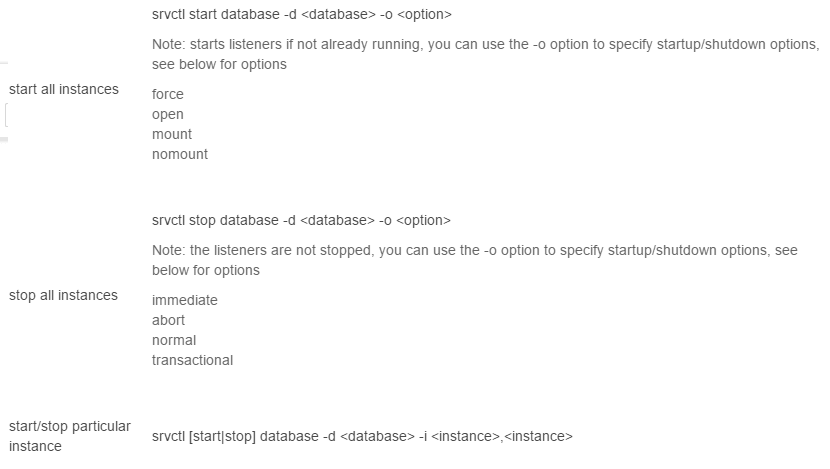
Task: Click the 'mount' startup option
Action: point(172,135)
